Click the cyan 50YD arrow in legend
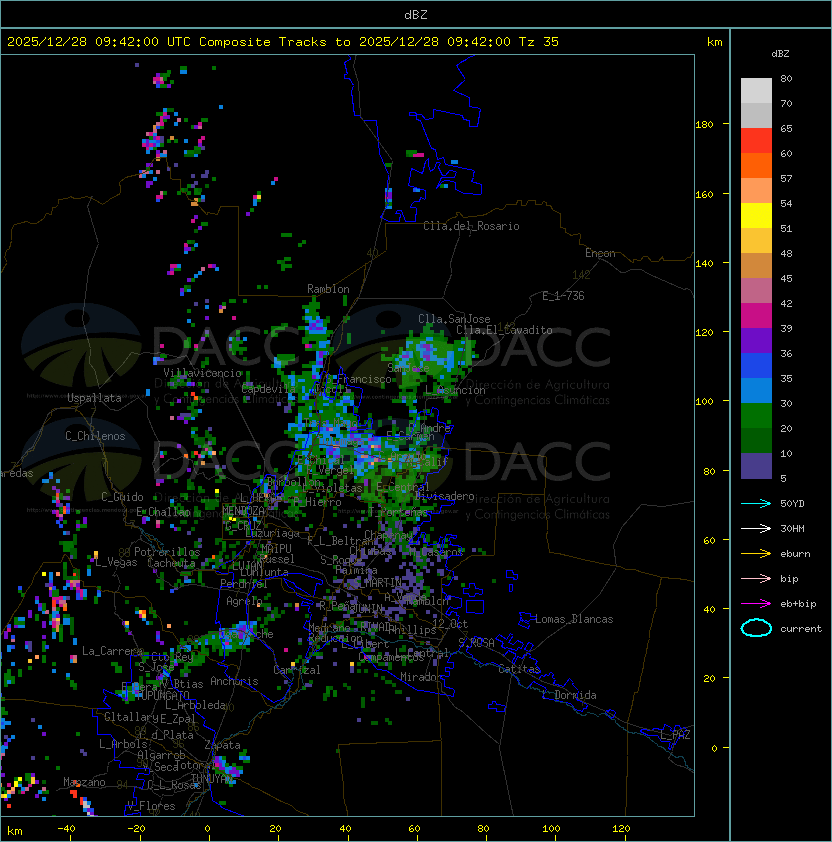Viewport: 832px width, 842px height. (x=756, y=504)
